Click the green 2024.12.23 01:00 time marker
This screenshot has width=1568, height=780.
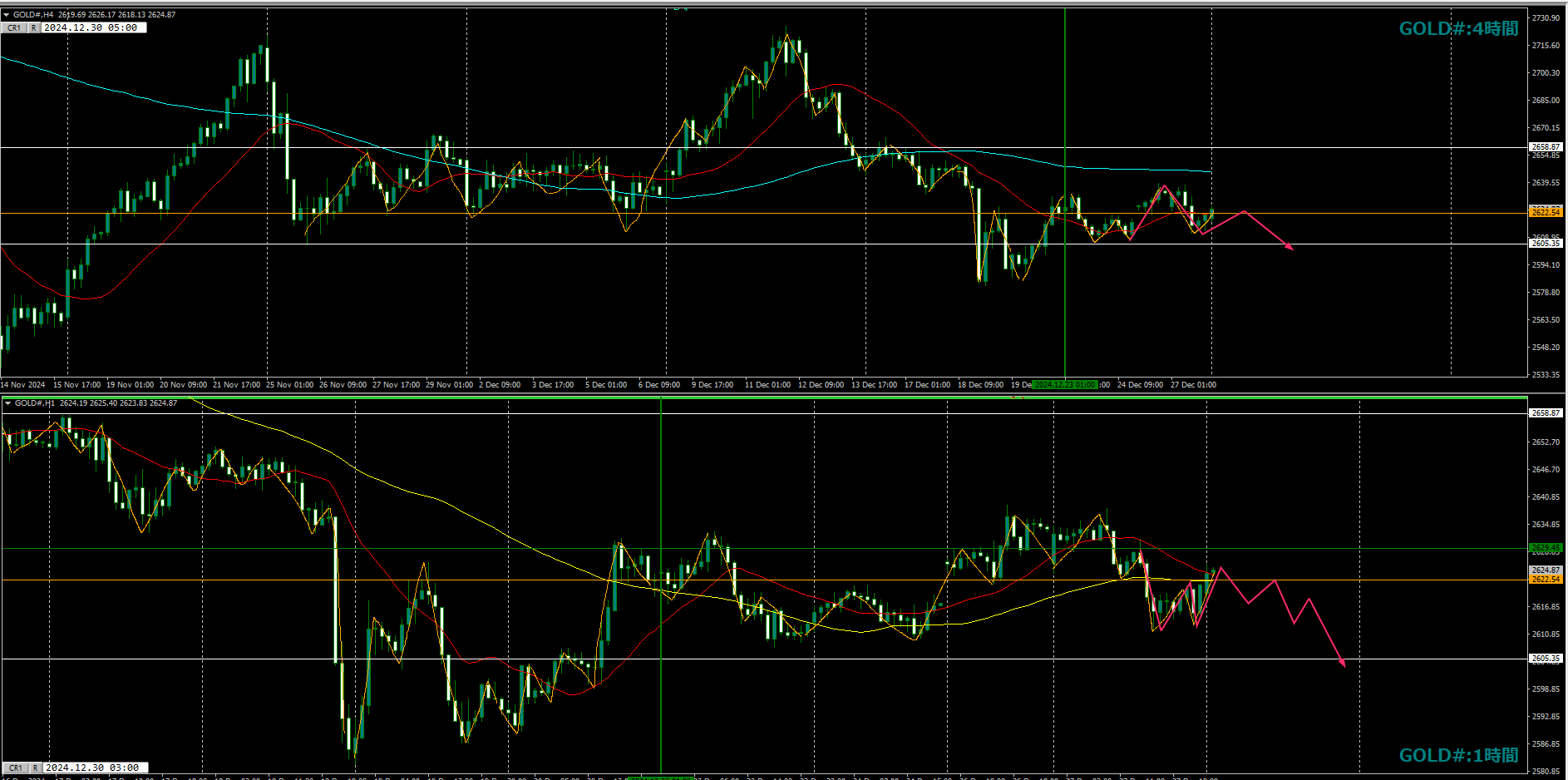[x=1065, y=384]
